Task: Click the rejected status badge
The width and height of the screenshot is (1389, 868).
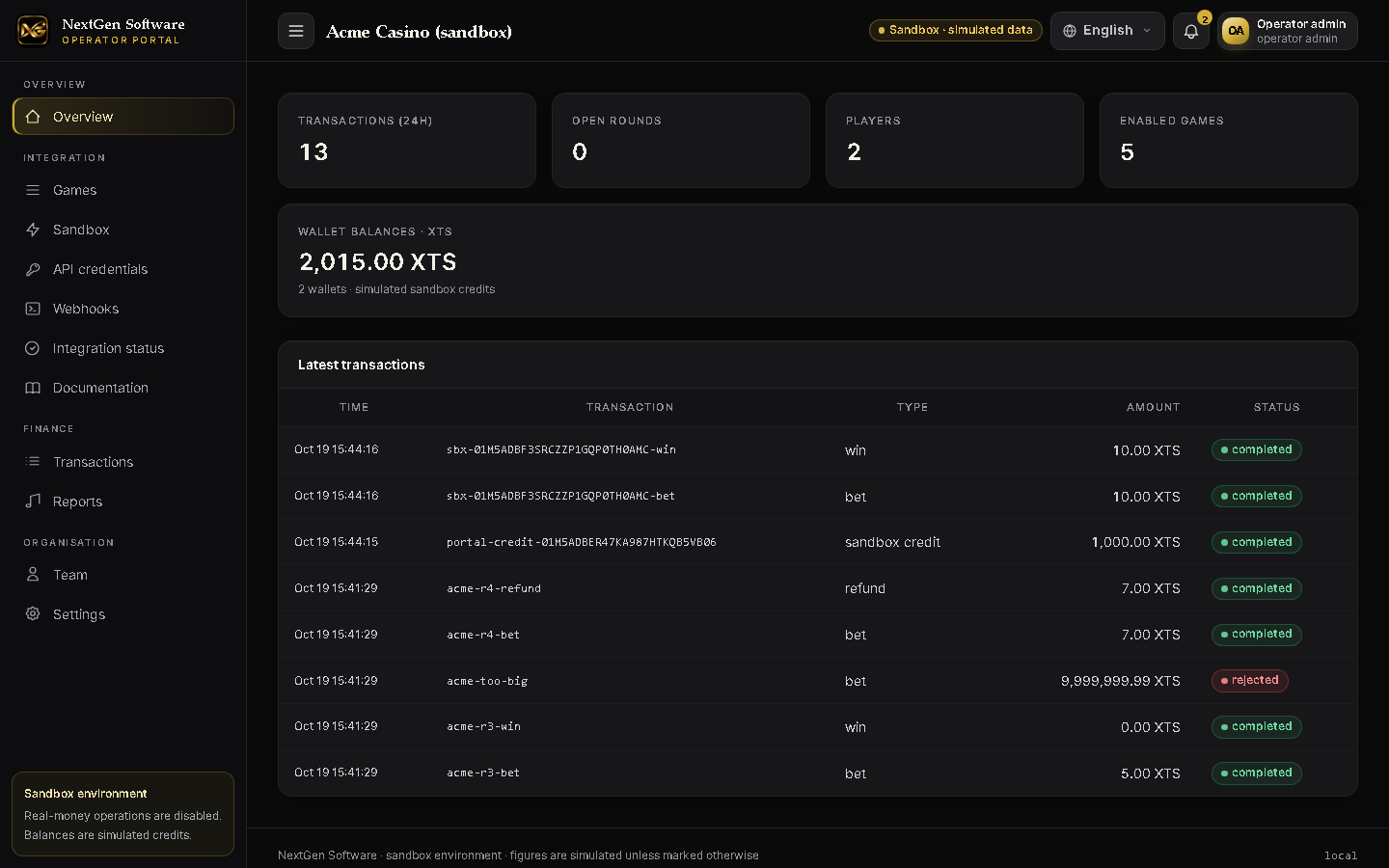Action: 1250,681
